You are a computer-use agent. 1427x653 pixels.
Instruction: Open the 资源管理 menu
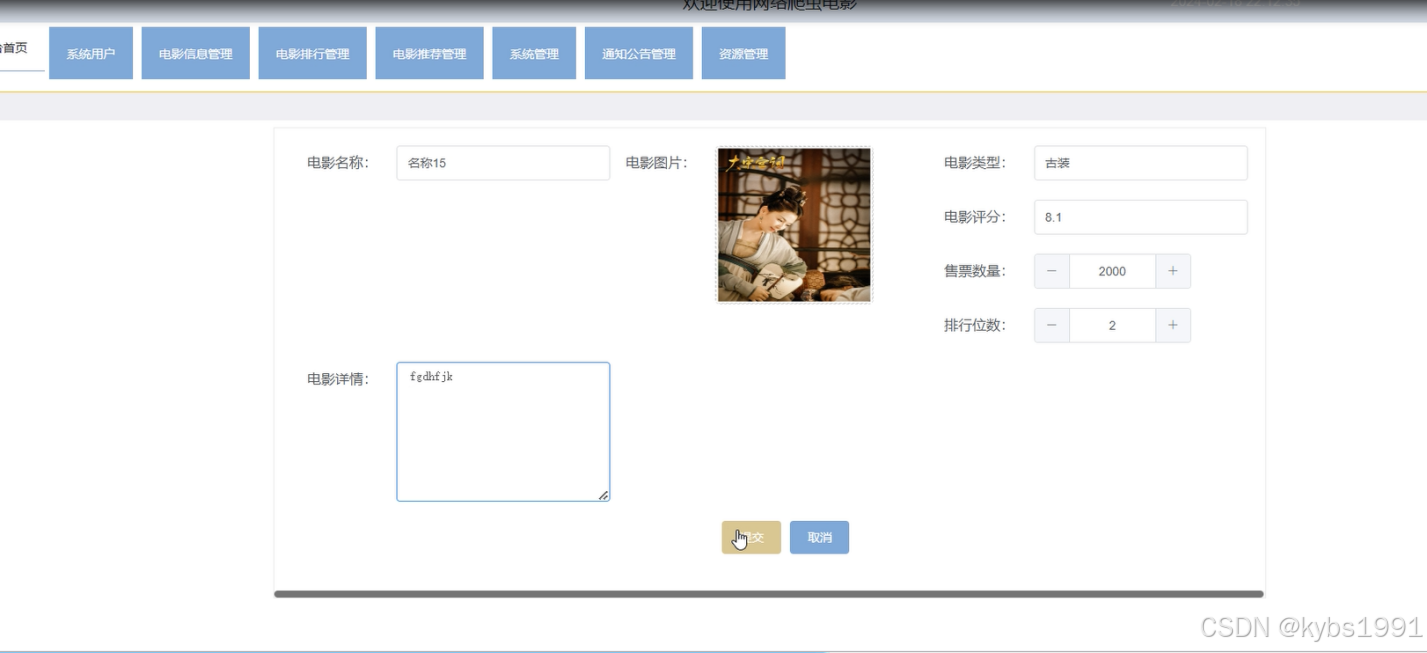pos(743,53)
